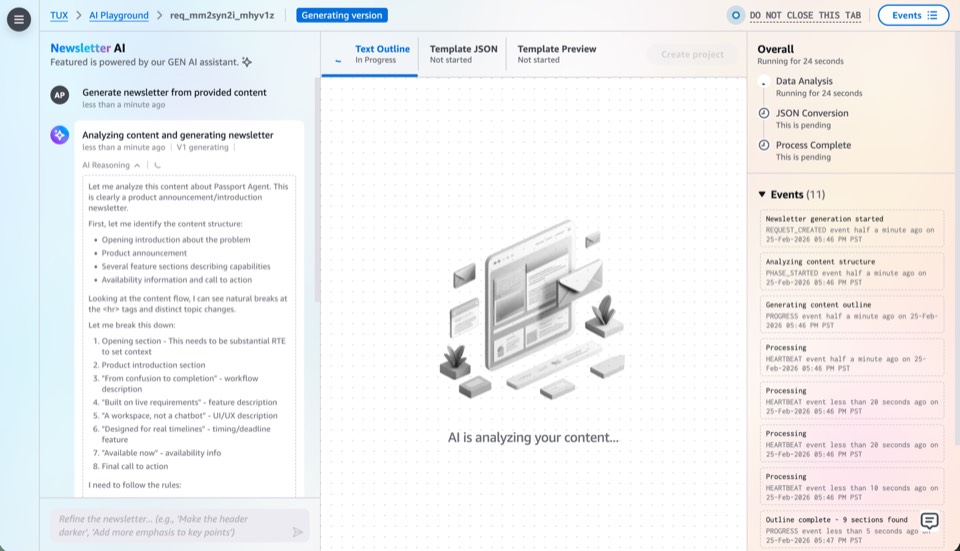Click the Running for 24 seconds overall status
The height and width of the screenshot is (551, 960).
pyautogui.click(x=800, y=61)
